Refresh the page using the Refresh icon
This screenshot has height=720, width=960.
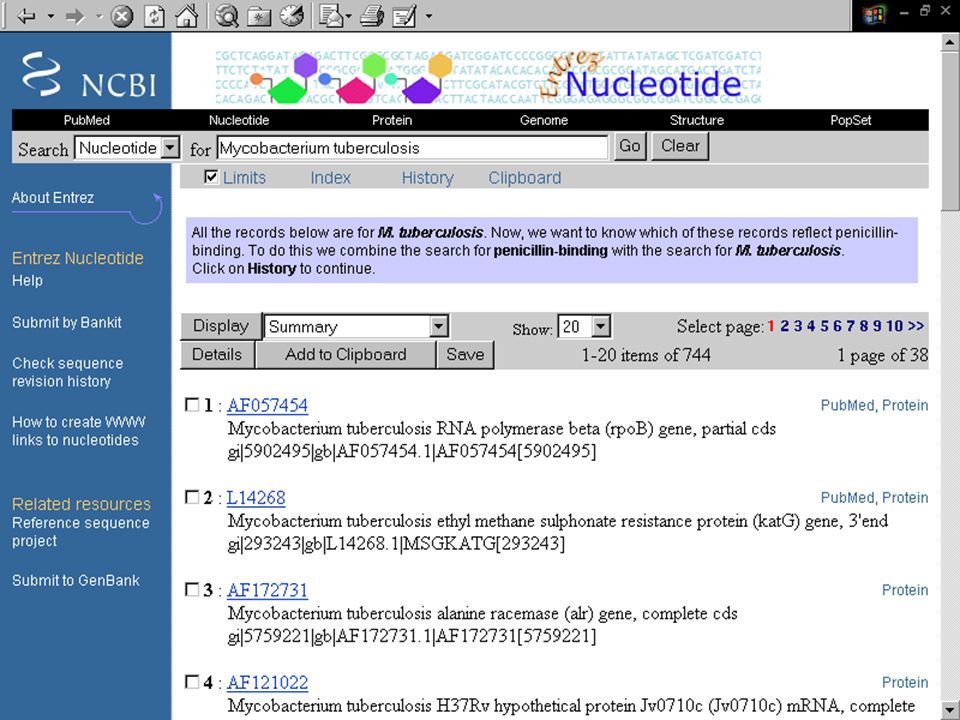pyautogui.click(x=154, y=16)
